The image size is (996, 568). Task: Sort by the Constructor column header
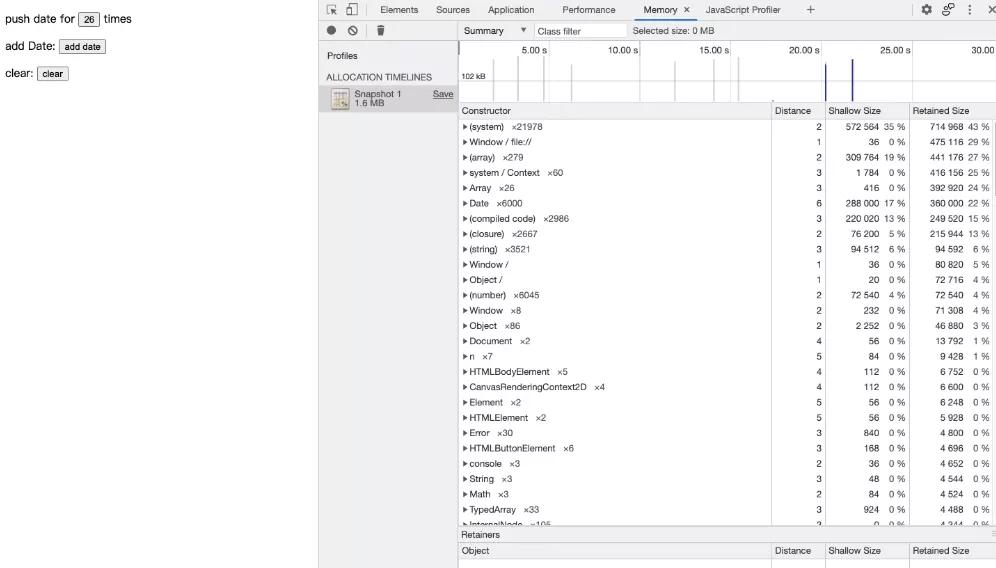coord(615,111)
